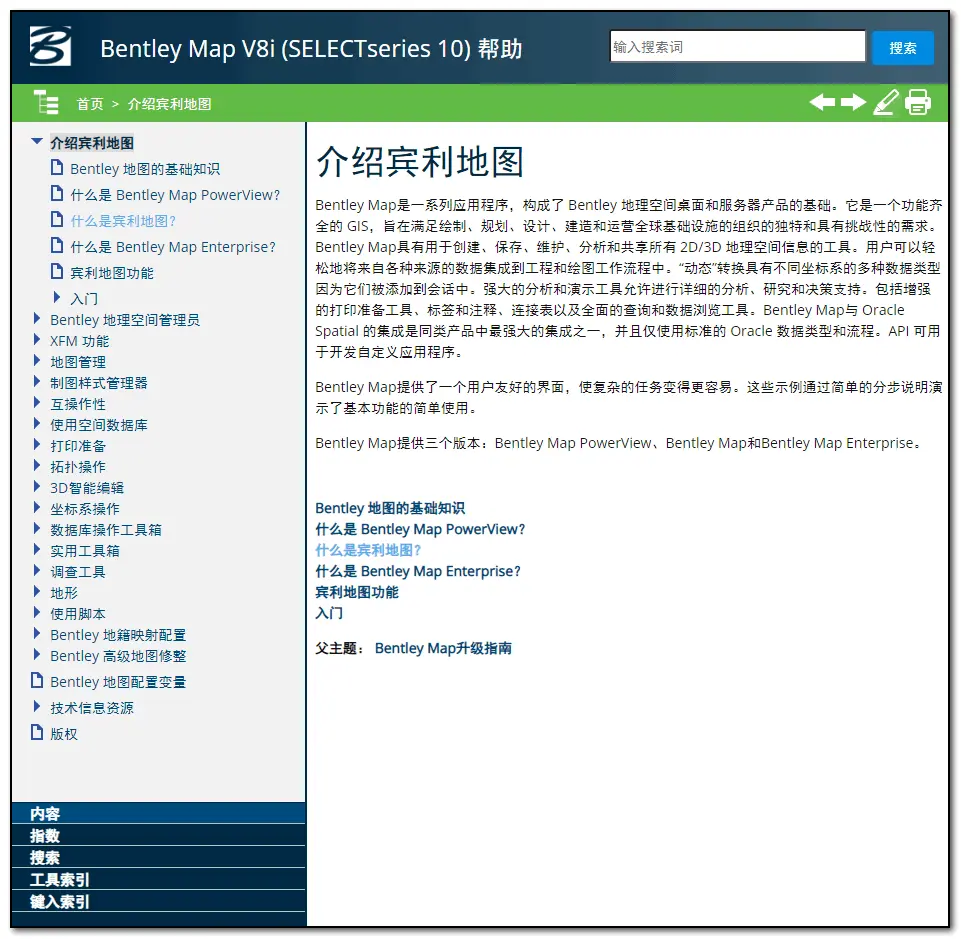Expand Bentley 地籍映射配置 node

(37, 634)
